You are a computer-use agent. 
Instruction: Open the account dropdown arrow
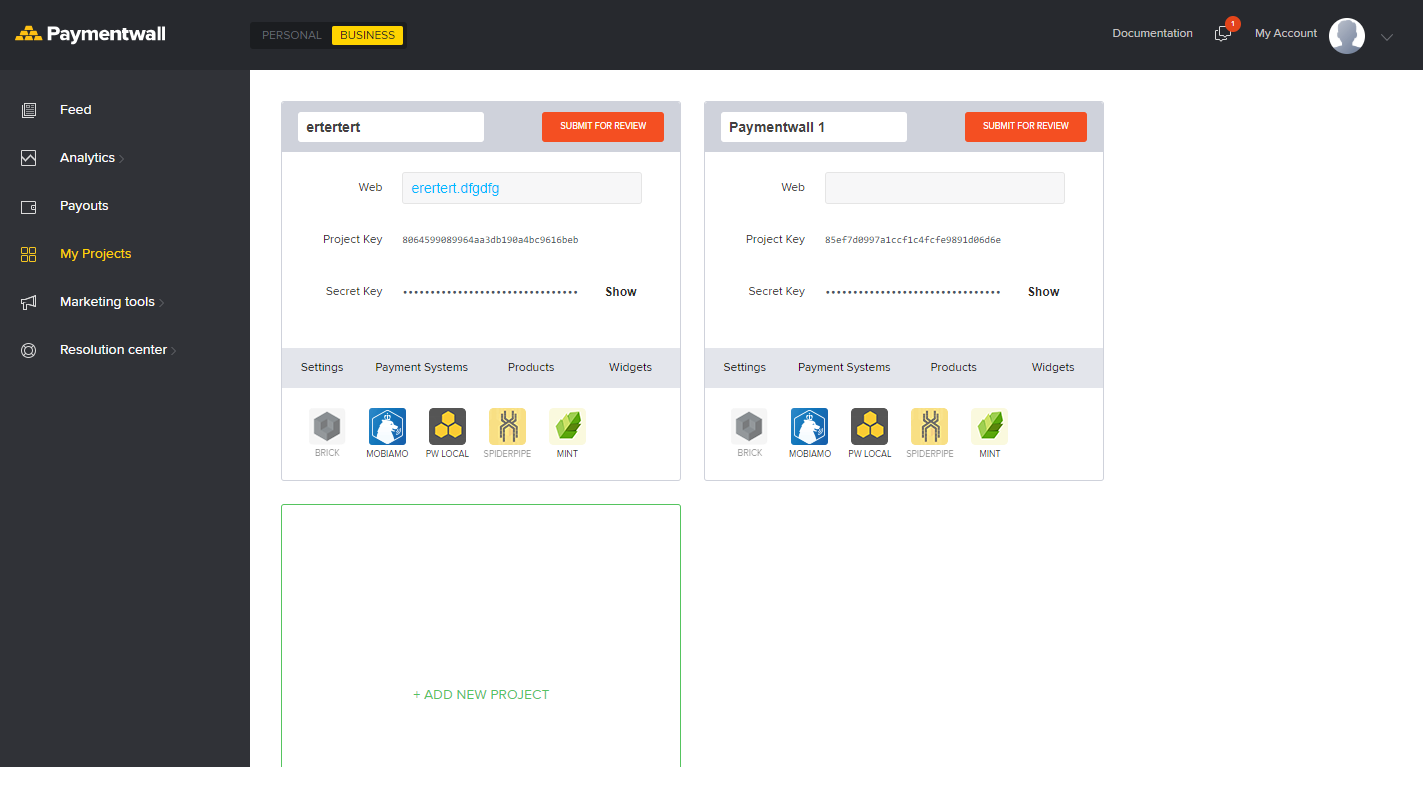coord(1387,37)
